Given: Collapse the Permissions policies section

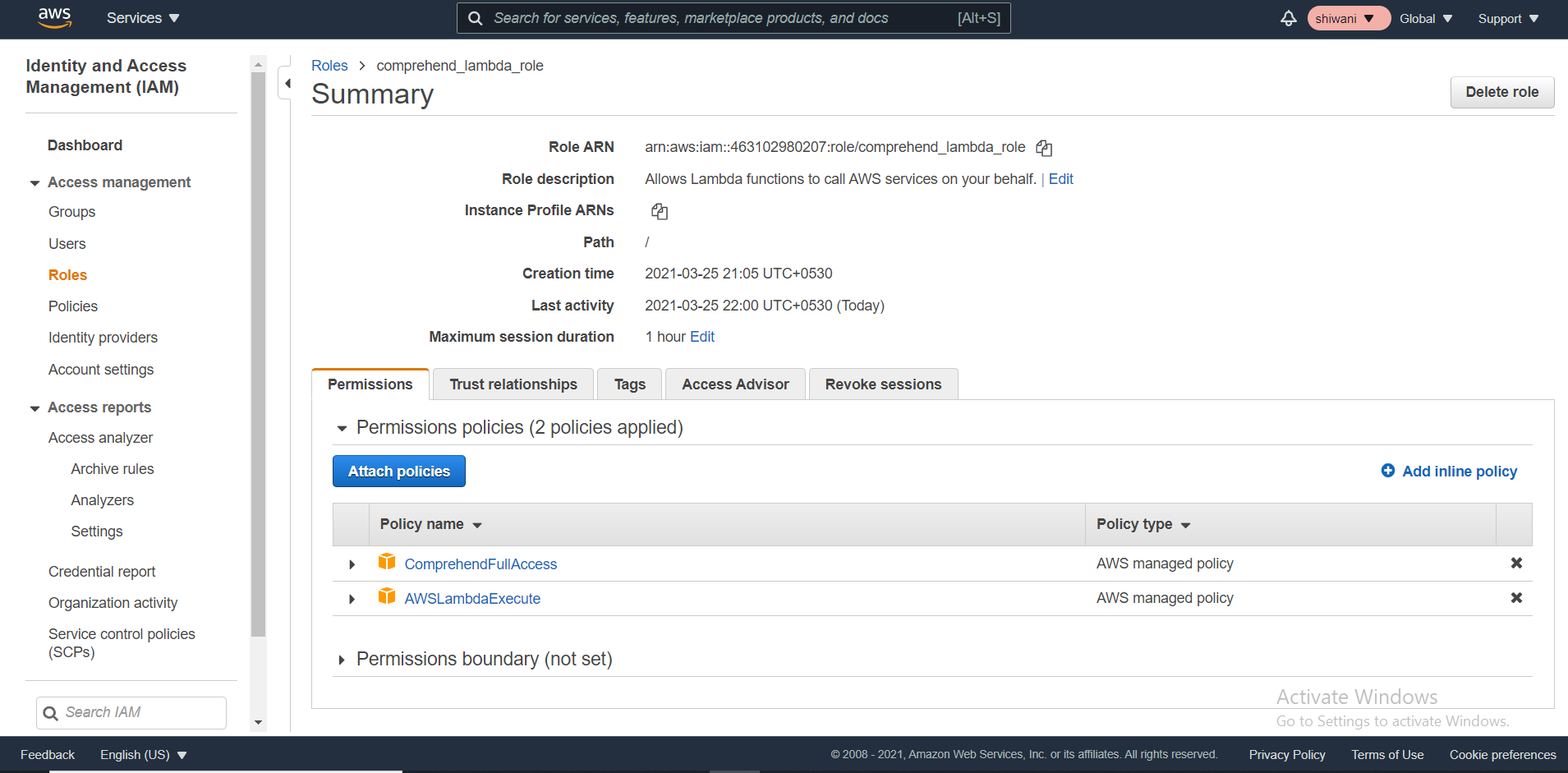Looking at the screenshot, I should point(342,428).
